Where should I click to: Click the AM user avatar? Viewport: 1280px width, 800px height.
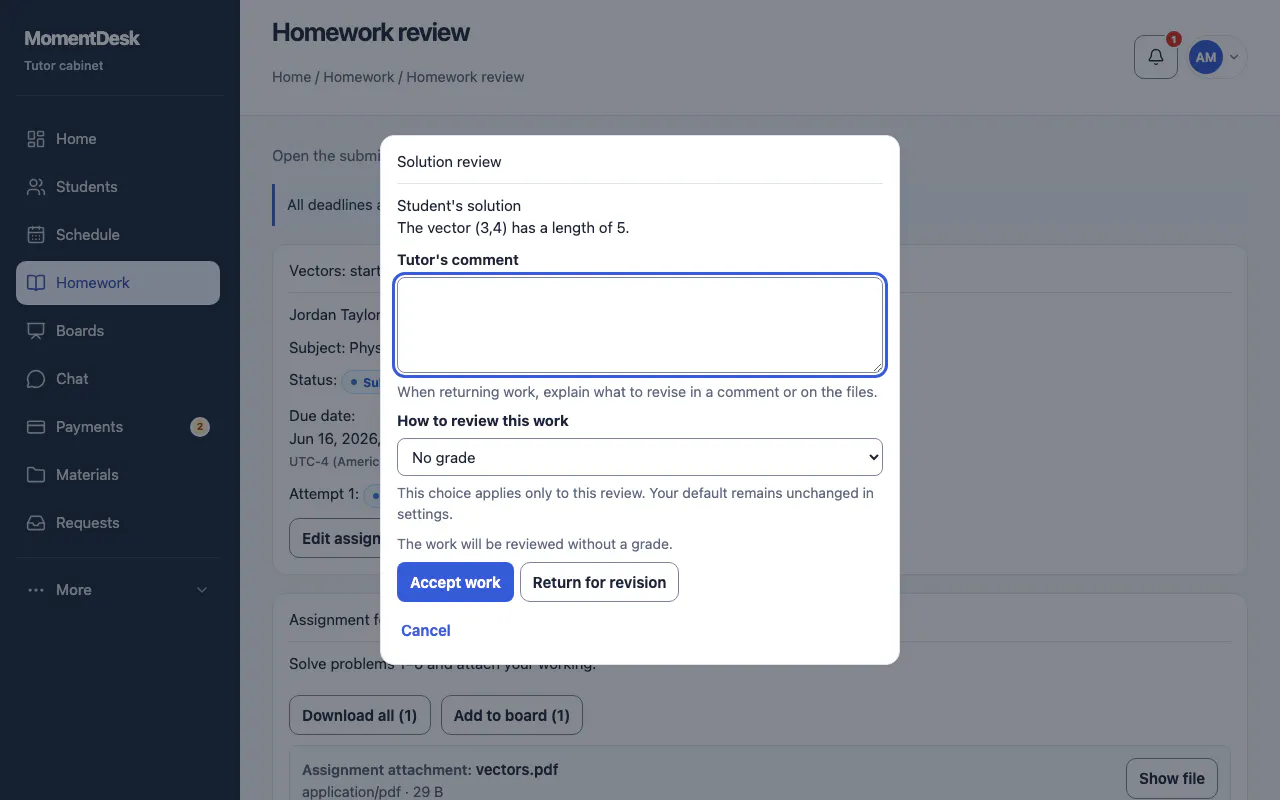1206,57
